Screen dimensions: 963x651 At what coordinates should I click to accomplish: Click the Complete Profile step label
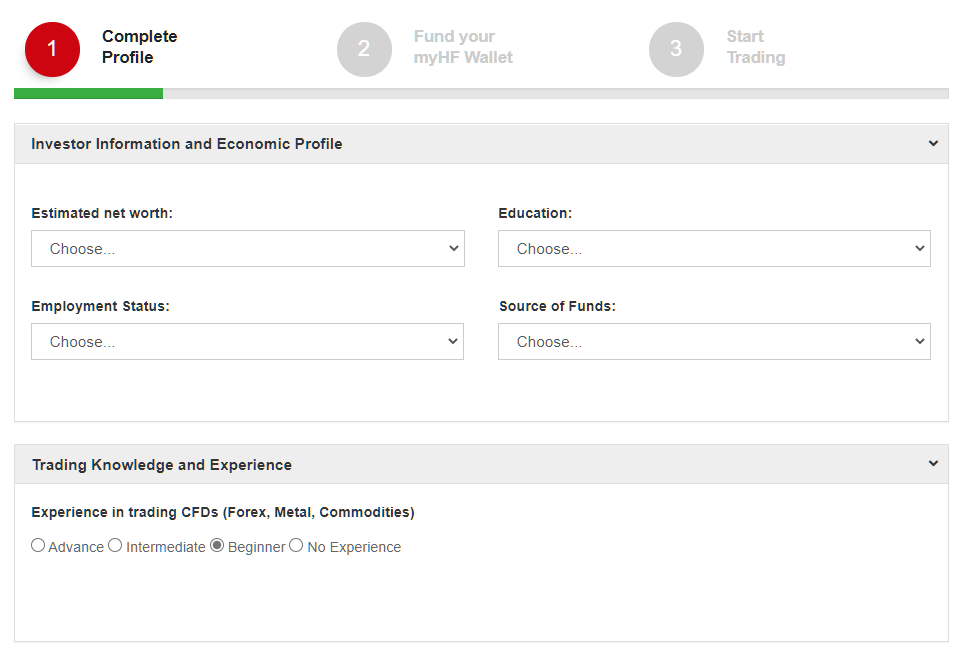coord(139,47)
